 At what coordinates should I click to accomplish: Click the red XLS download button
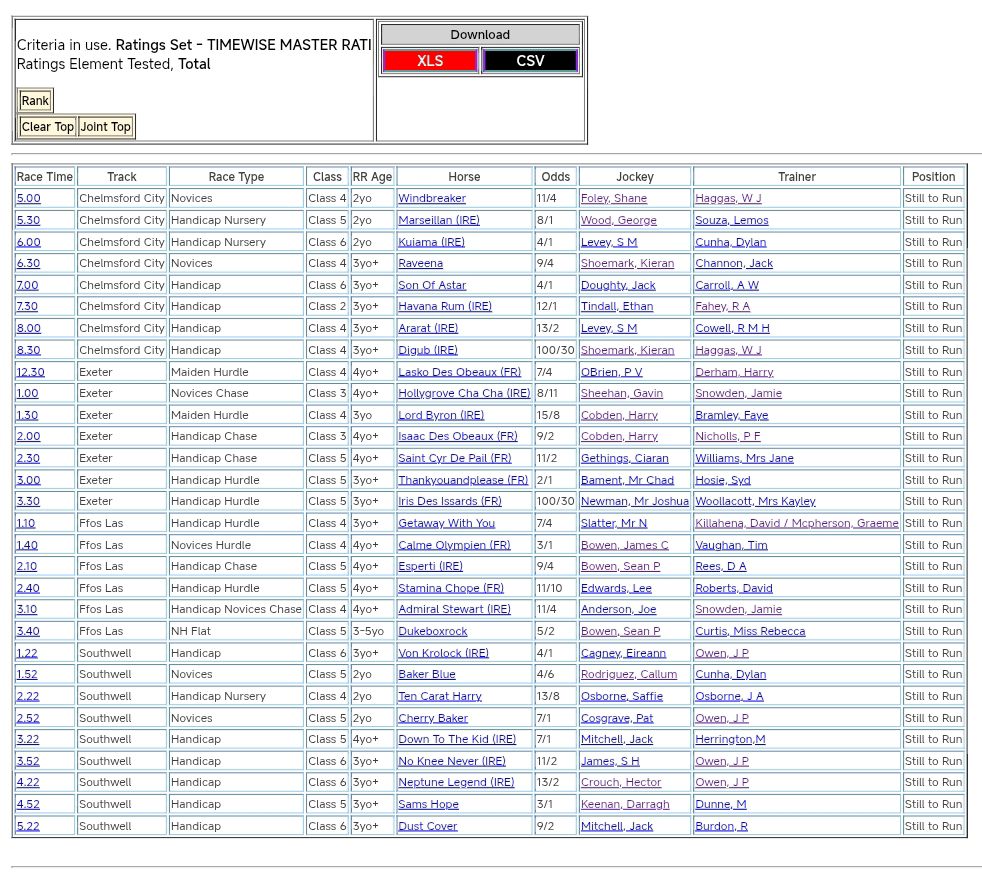pyautogui.click(x=430, y=61)
